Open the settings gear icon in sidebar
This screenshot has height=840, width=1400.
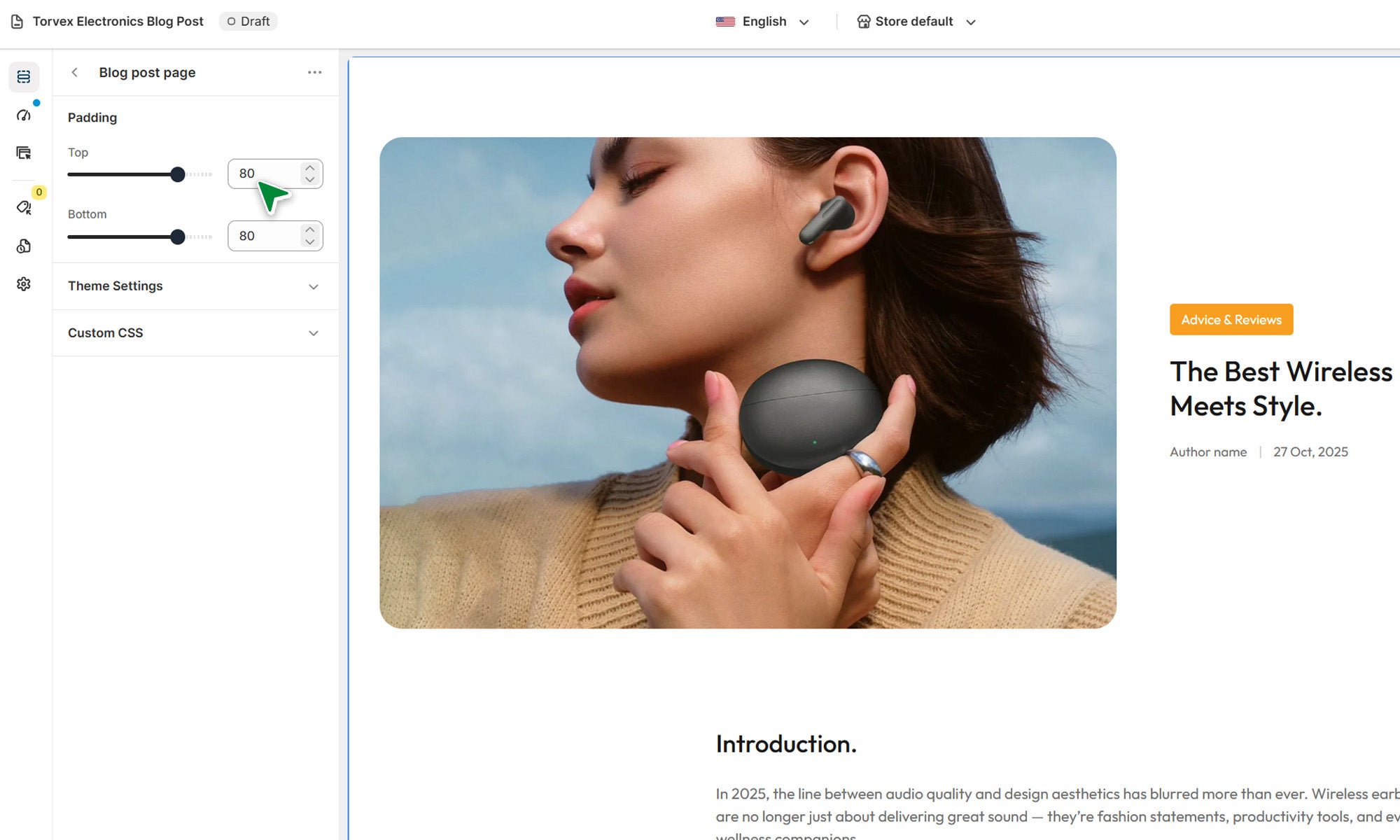click(x=24, y=284)
